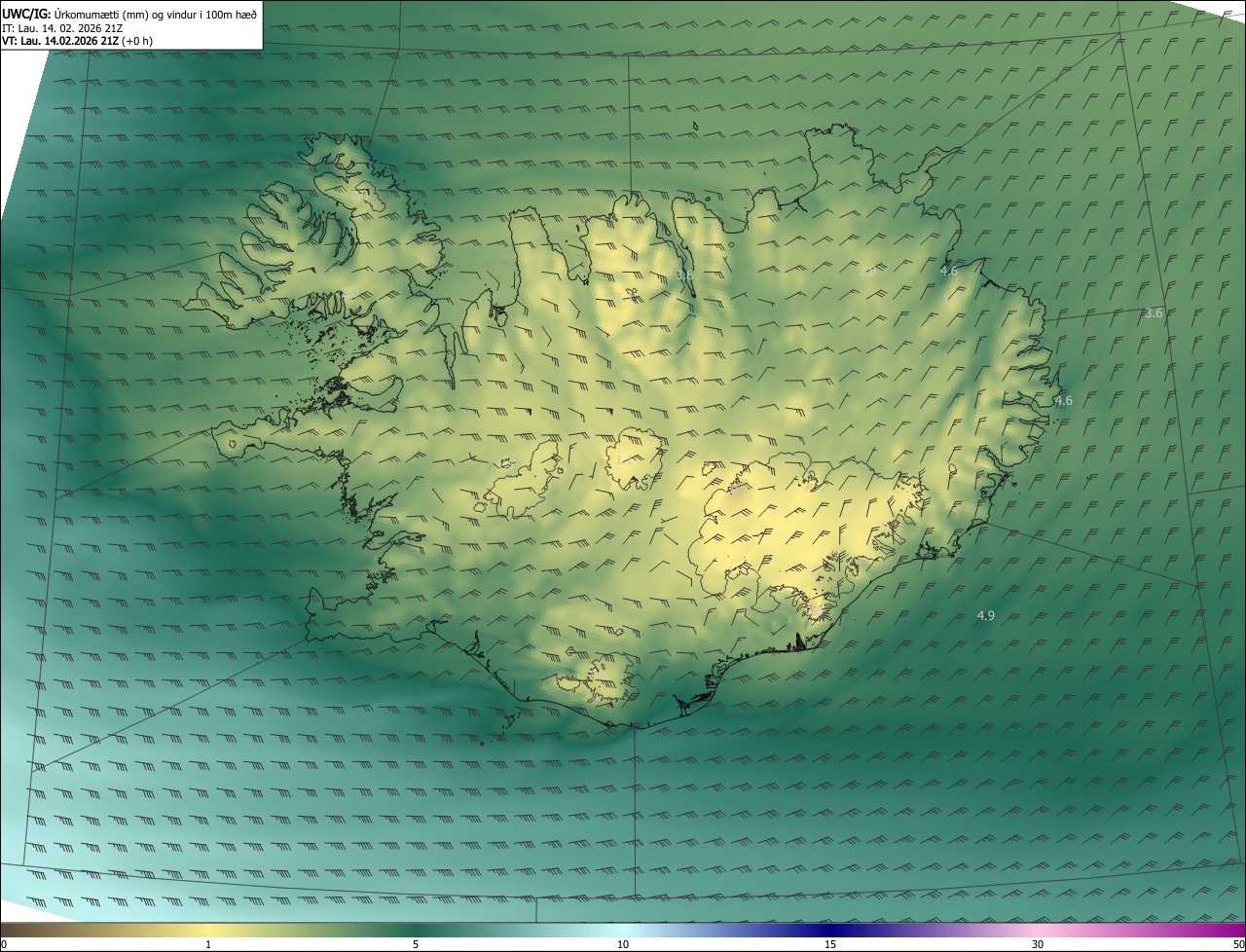Click the colour scale tick label 0

coord(4,944)
